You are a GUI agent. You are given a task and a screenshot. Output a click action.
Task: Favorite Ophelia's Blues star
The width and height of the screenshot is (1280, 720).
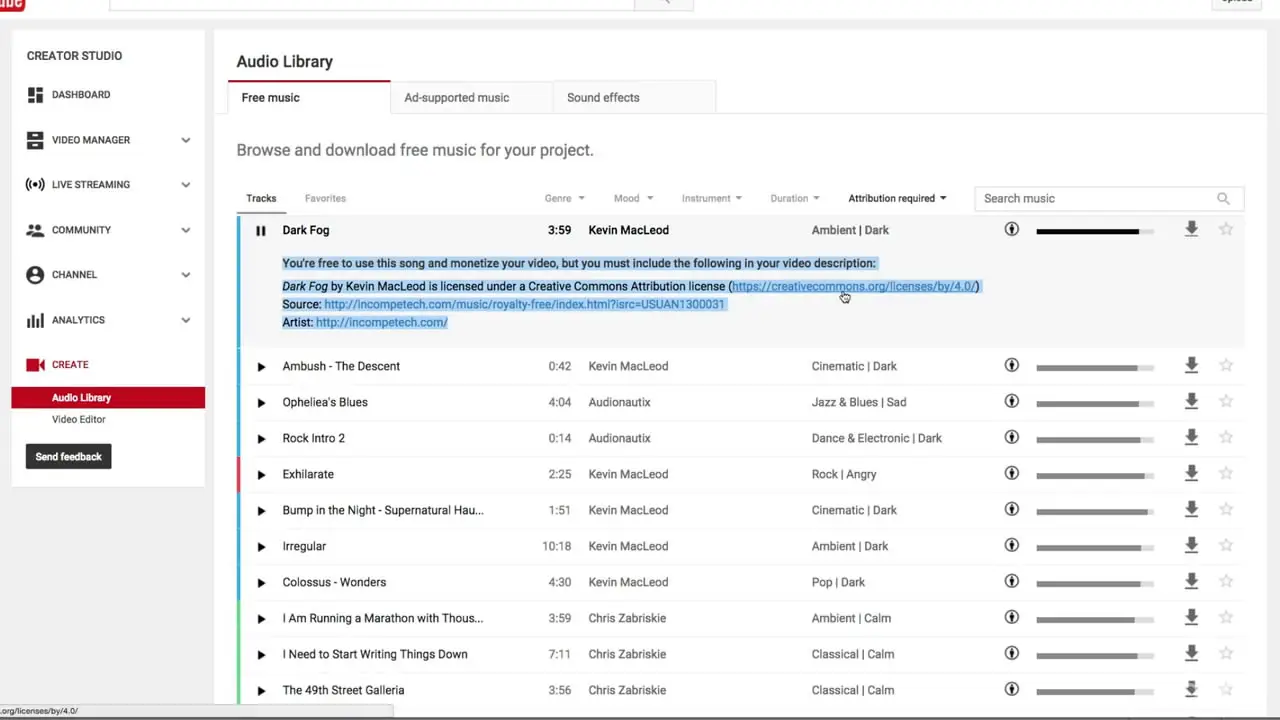click(x=1226, y=402)
